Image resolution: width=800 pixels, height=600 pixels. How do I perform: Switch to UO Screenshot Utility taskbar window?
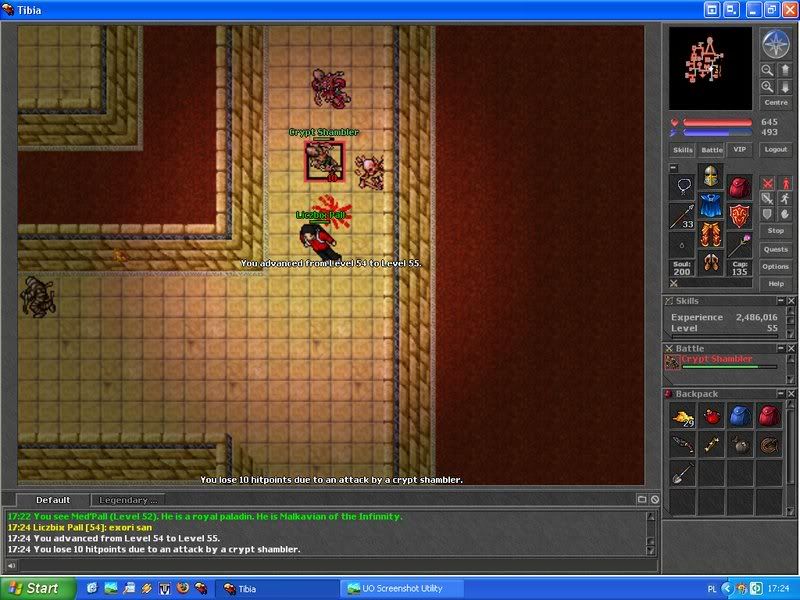402,589
